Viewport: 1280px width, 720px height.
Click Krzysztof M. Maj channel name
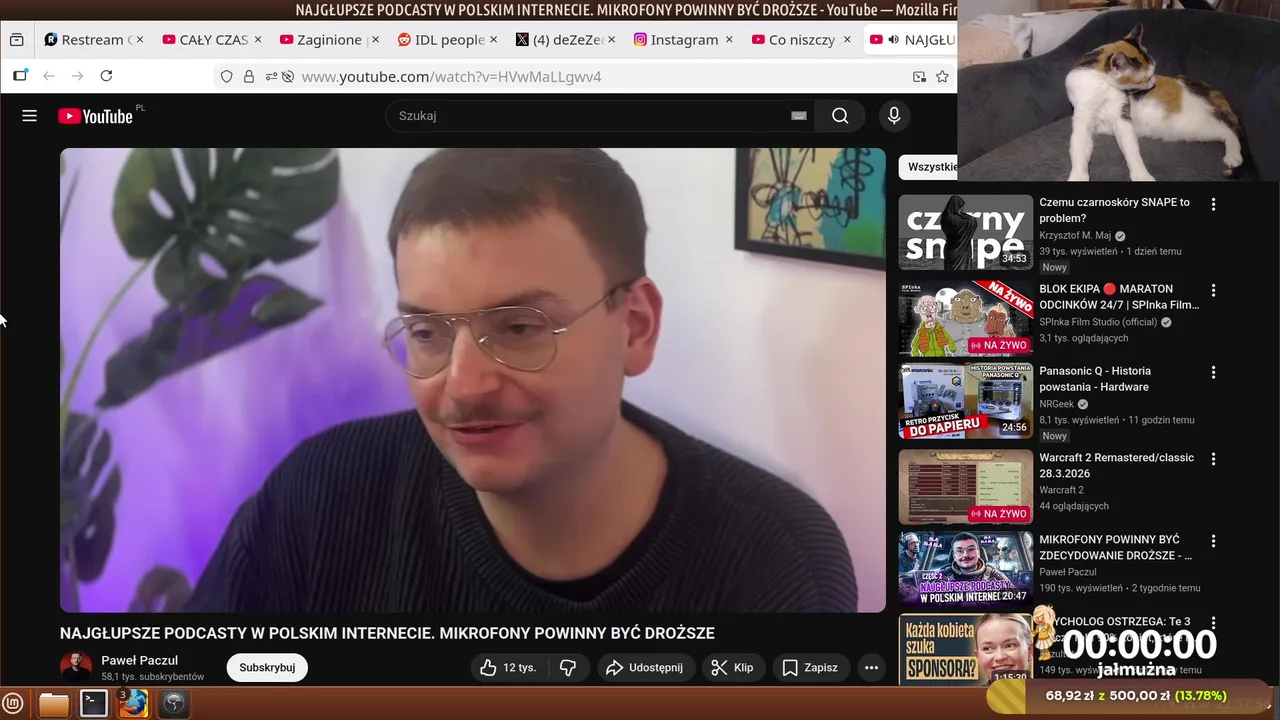1075,236
